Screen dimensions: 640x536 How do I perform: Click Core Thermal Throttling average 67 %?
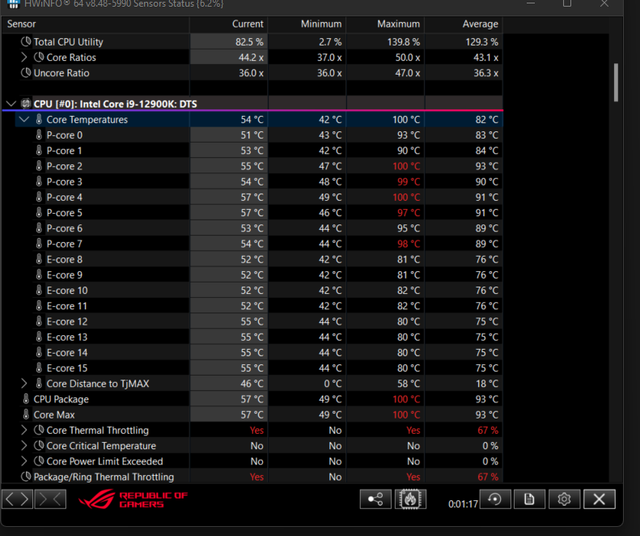[488, 430]
